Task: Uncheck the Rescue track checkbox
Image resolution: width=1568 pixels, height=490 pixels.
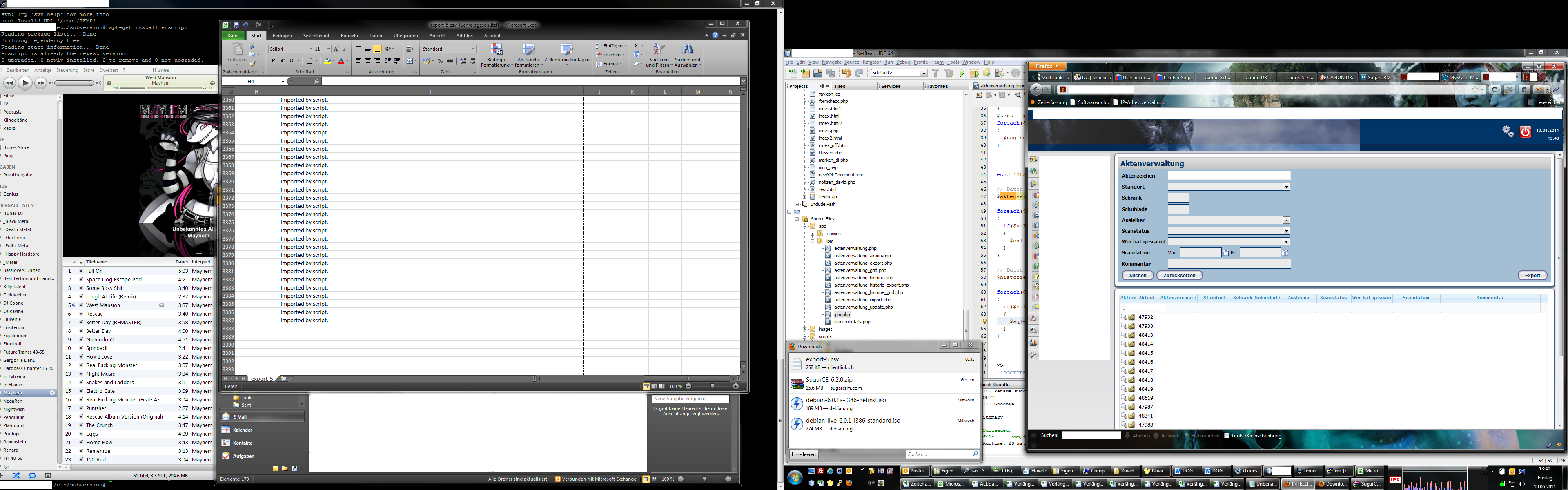Action: click(81, 314)
